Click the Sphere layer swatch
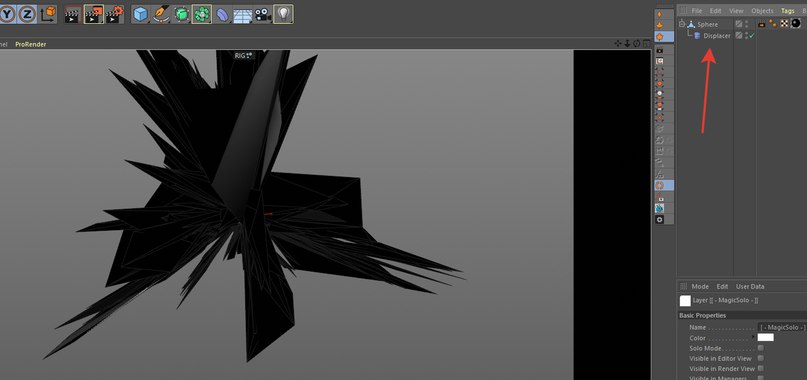This screenshot has width=807, height=380. coord(739,24)
